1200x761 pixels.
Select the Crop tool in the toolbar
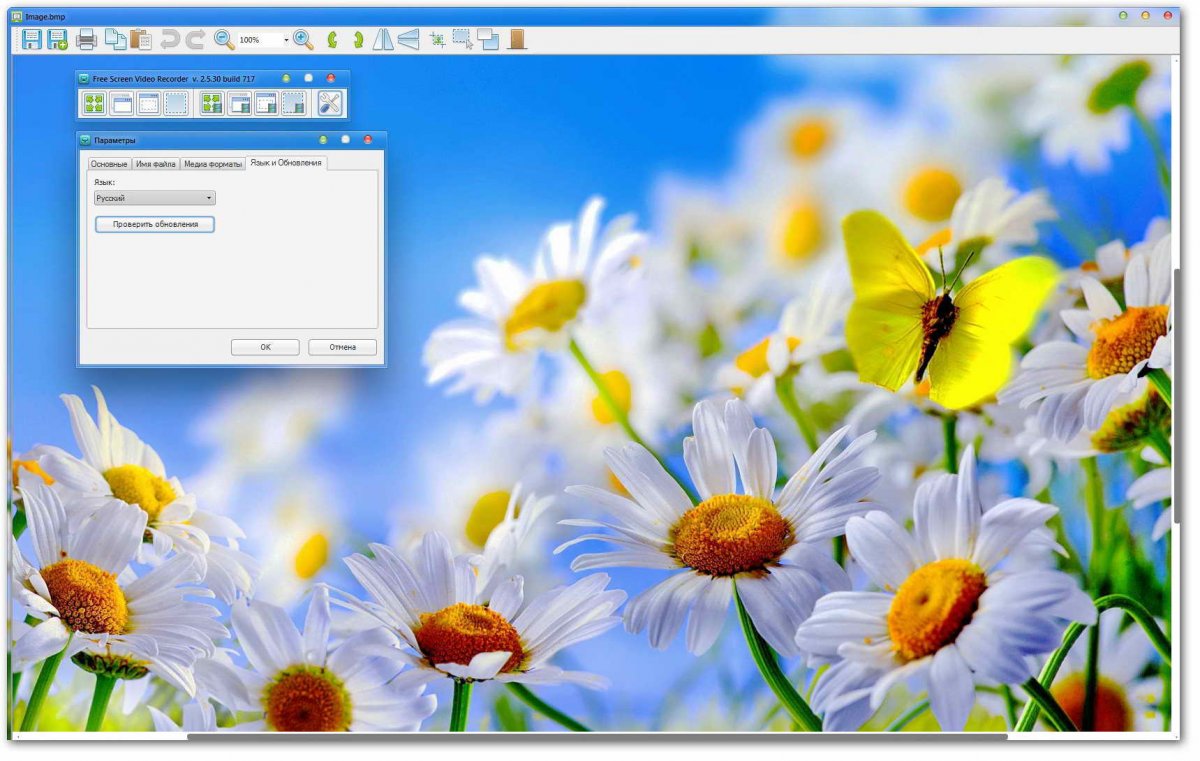437,40
